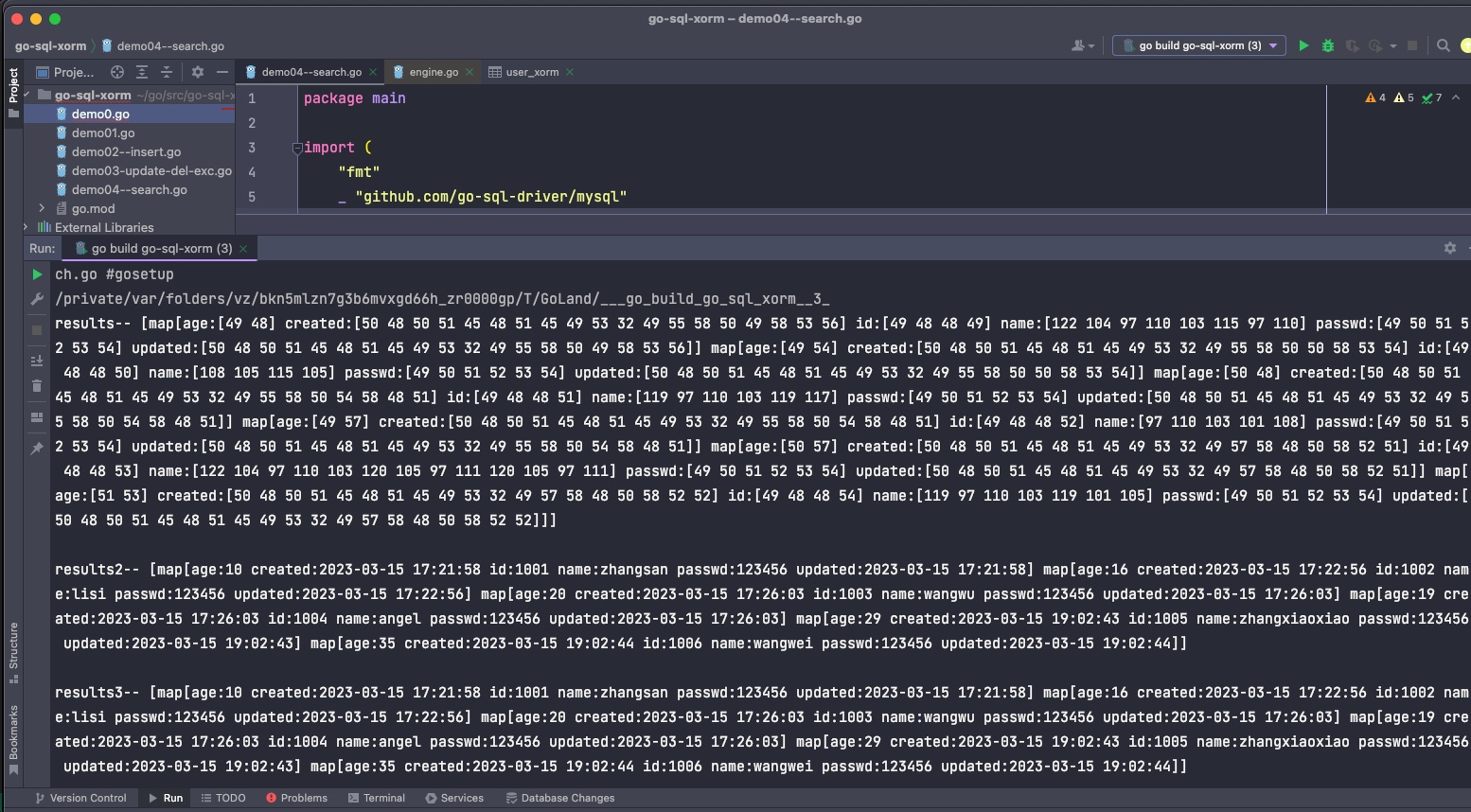Hide the Project panel with minus icon
The image size is (1471, 812).
click(x=222, y=72)
